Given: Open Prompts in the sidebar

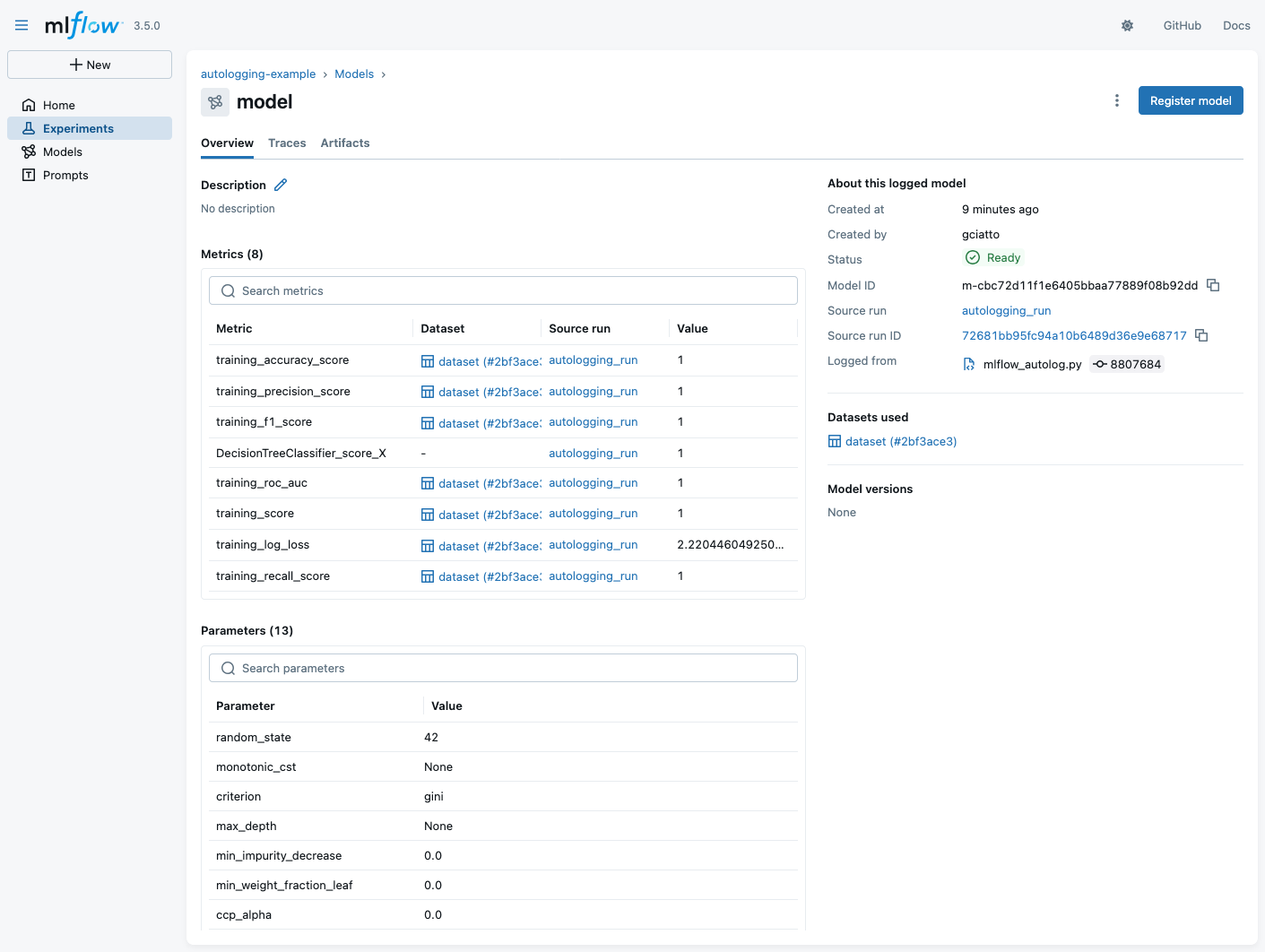Looking at the screenshot, I should pos(65,175).
